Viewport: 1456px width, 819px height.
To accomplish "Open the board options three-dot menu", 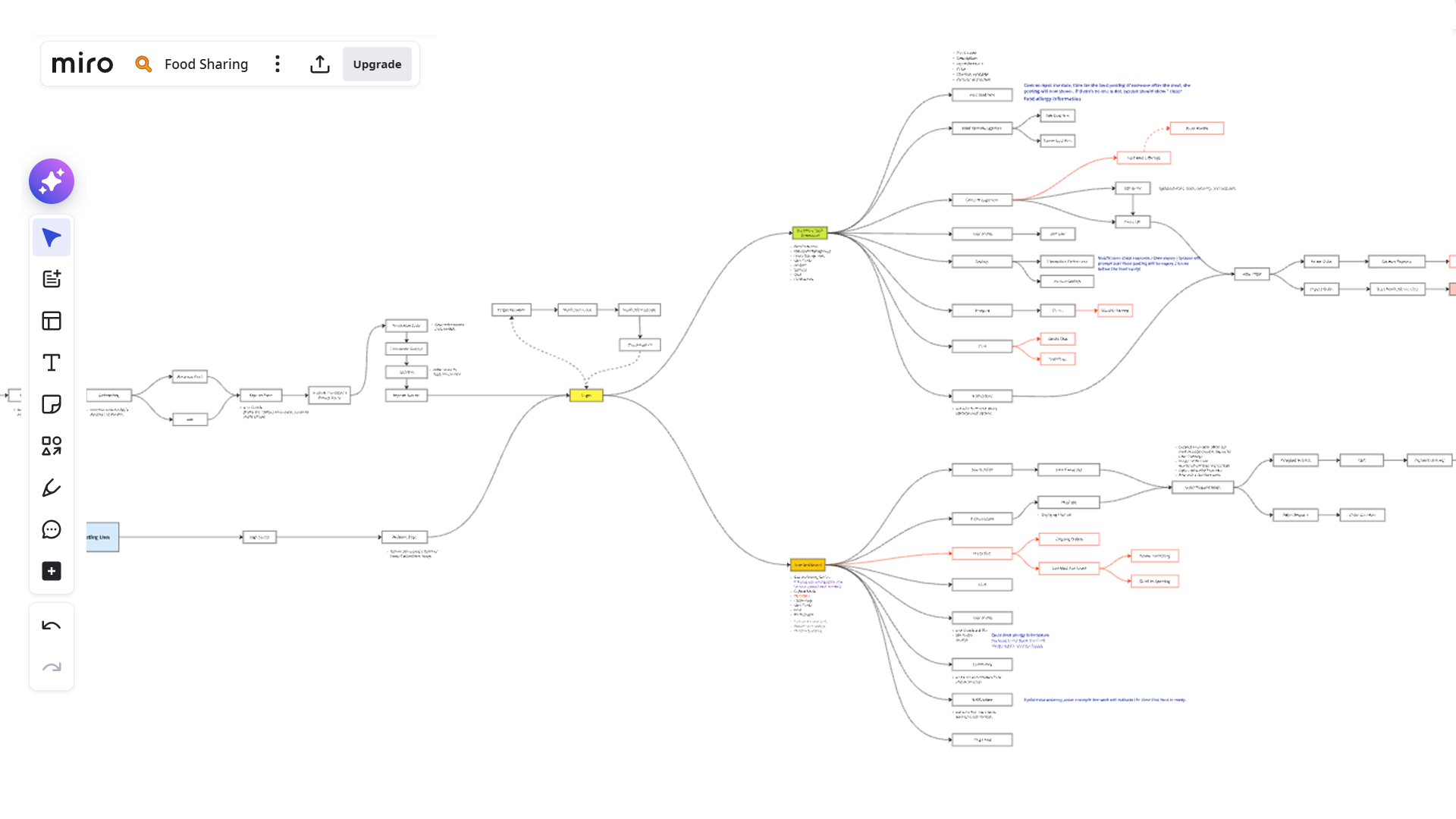I will (x=278, y=64).
